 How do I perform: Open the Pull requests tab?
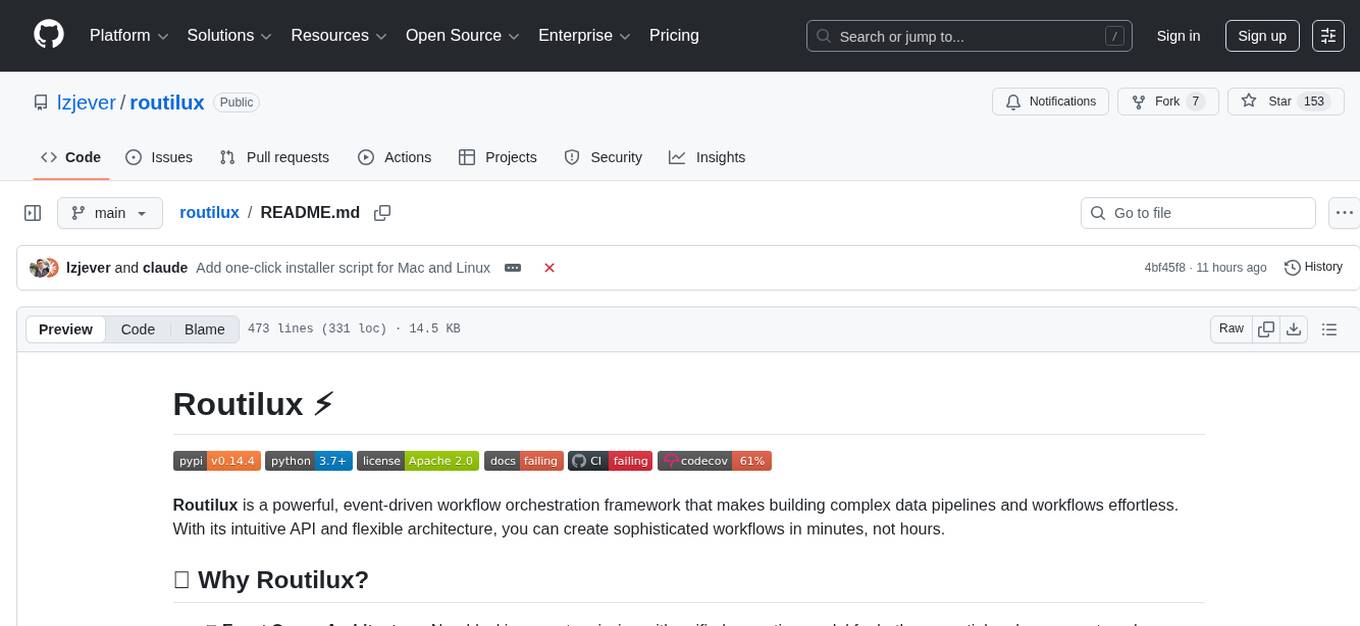(274, 157)
